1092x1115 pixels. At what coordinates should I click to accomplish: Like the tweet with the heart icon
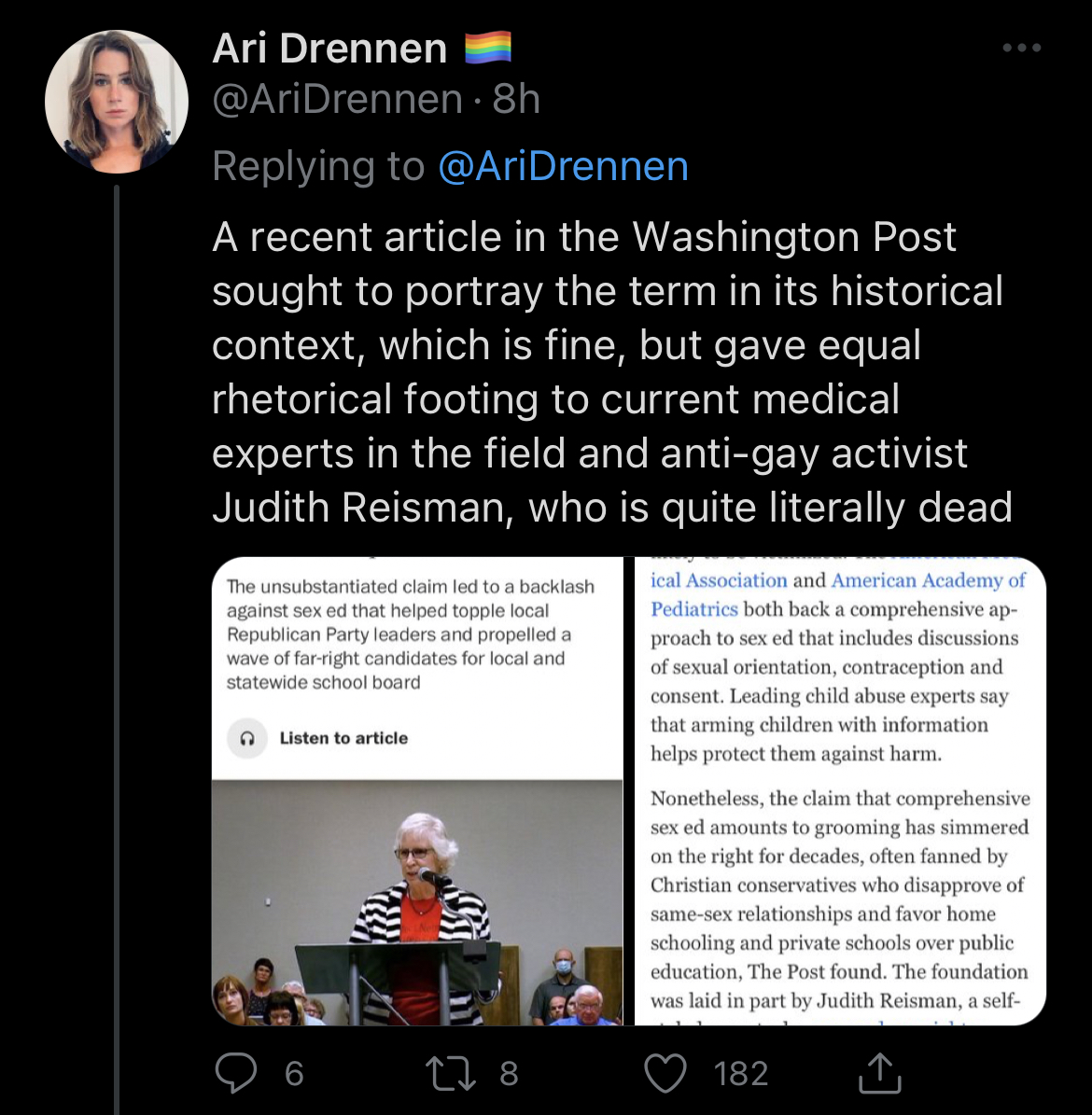pyautogui.click(x=665, y=1073)
